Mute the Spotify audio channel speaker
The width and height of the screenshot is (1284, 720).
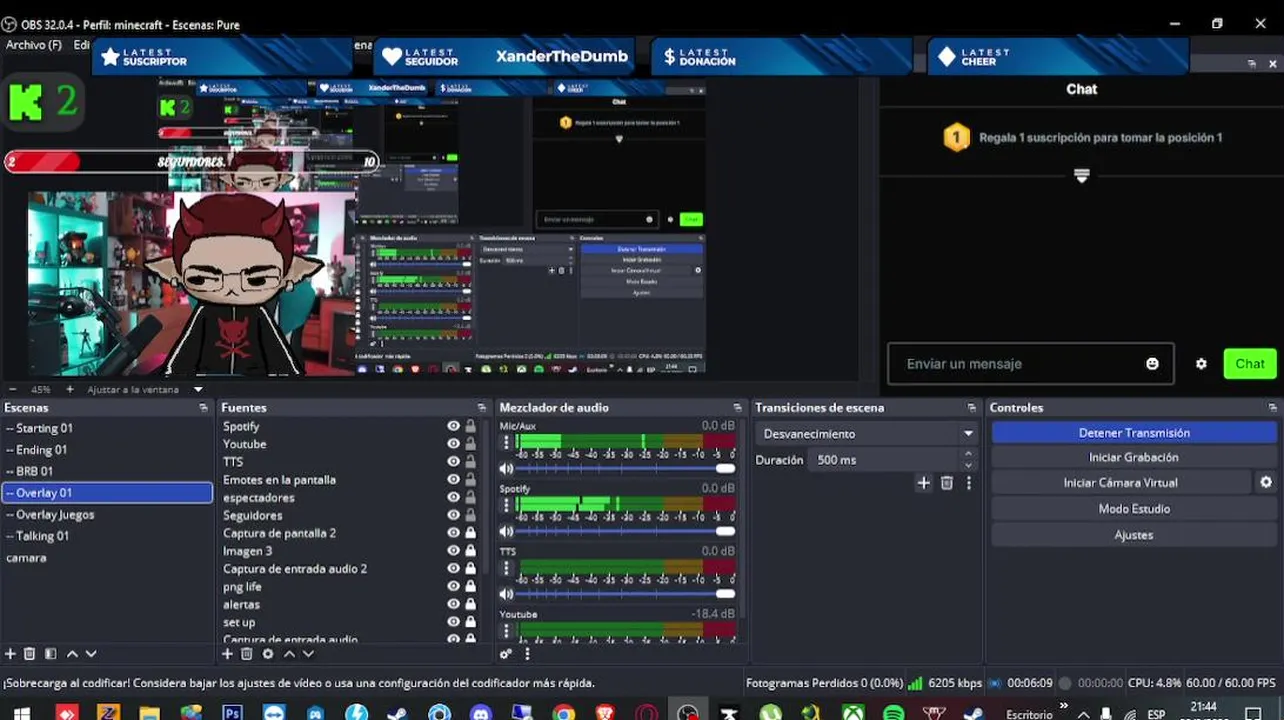coord(506,531)
